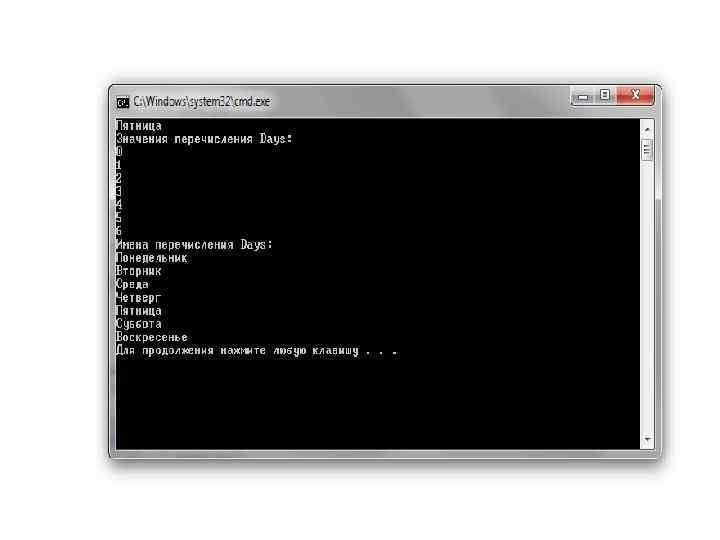Click the word 'Вторник' in the output
Image resolution: width=720 pixels, height=540 pixels.
point(139,271)
